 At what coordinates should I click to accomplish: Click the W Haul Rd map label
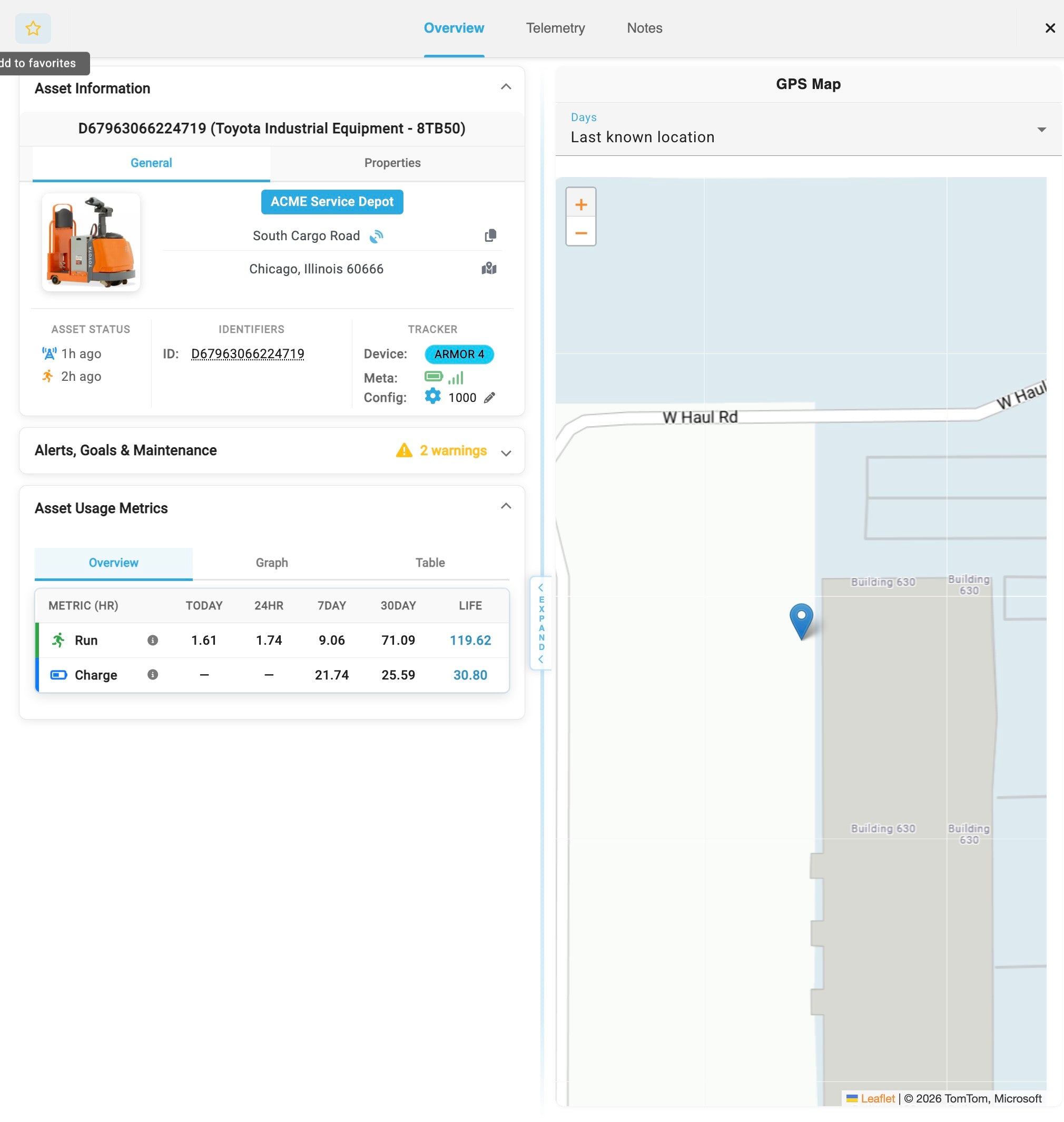click(700, 417)
